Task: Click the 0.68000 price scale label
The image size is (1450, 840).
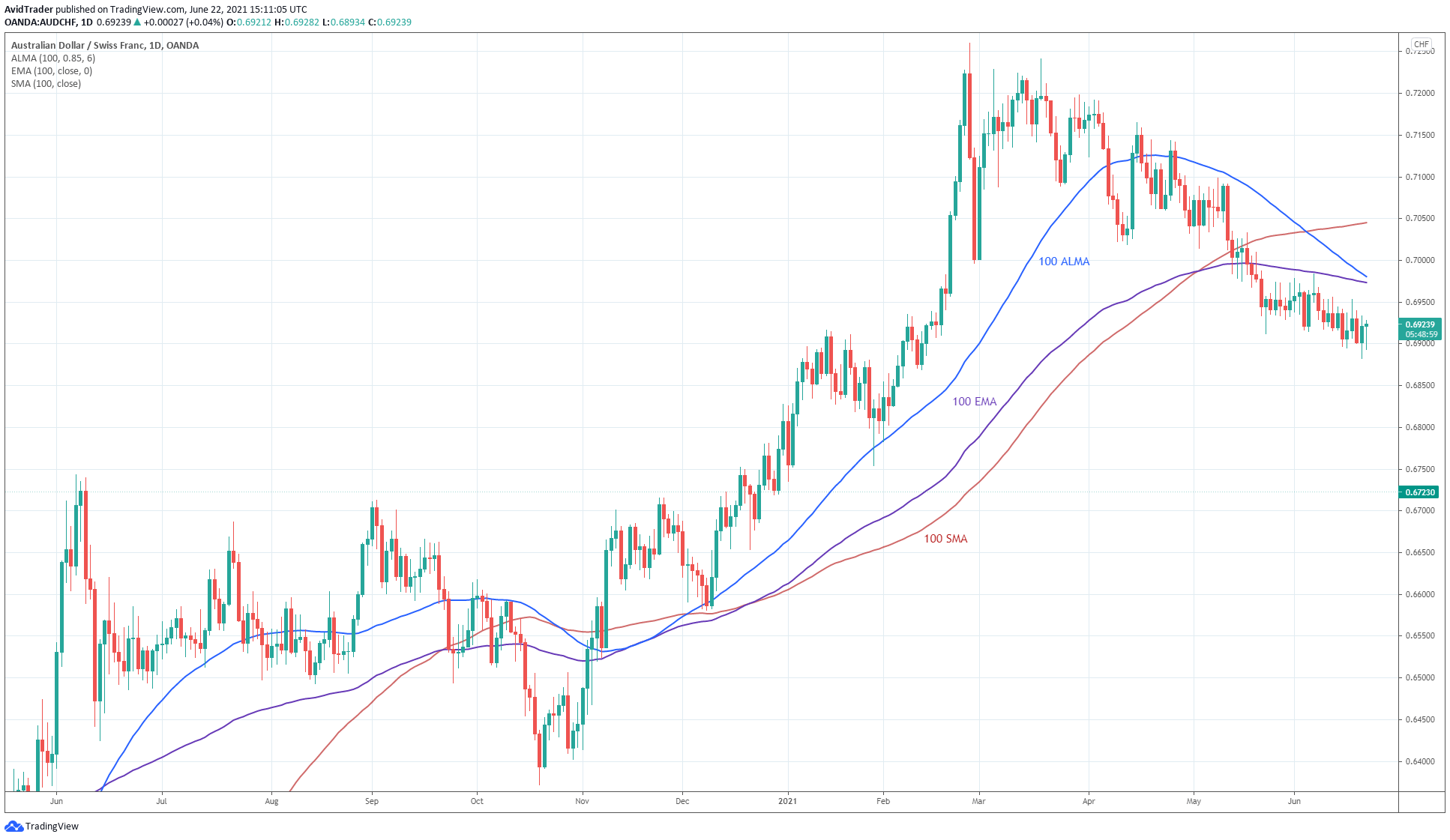Action: coord(1420,427)
